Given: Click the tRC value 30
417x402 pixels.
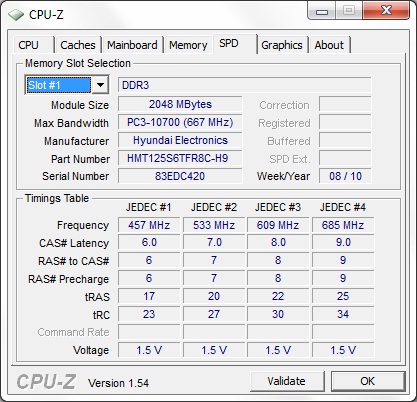Looking at the screenshot, I should [278, 314].
